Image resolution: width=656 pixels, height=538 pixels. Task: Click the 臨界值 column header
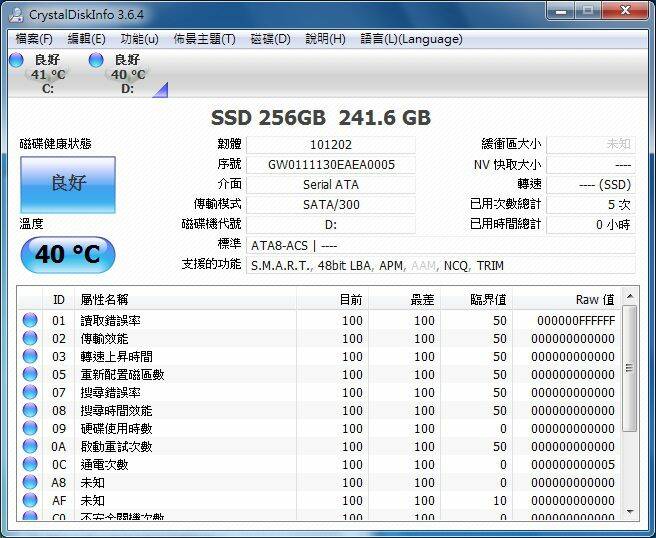[x=477, y=300]
